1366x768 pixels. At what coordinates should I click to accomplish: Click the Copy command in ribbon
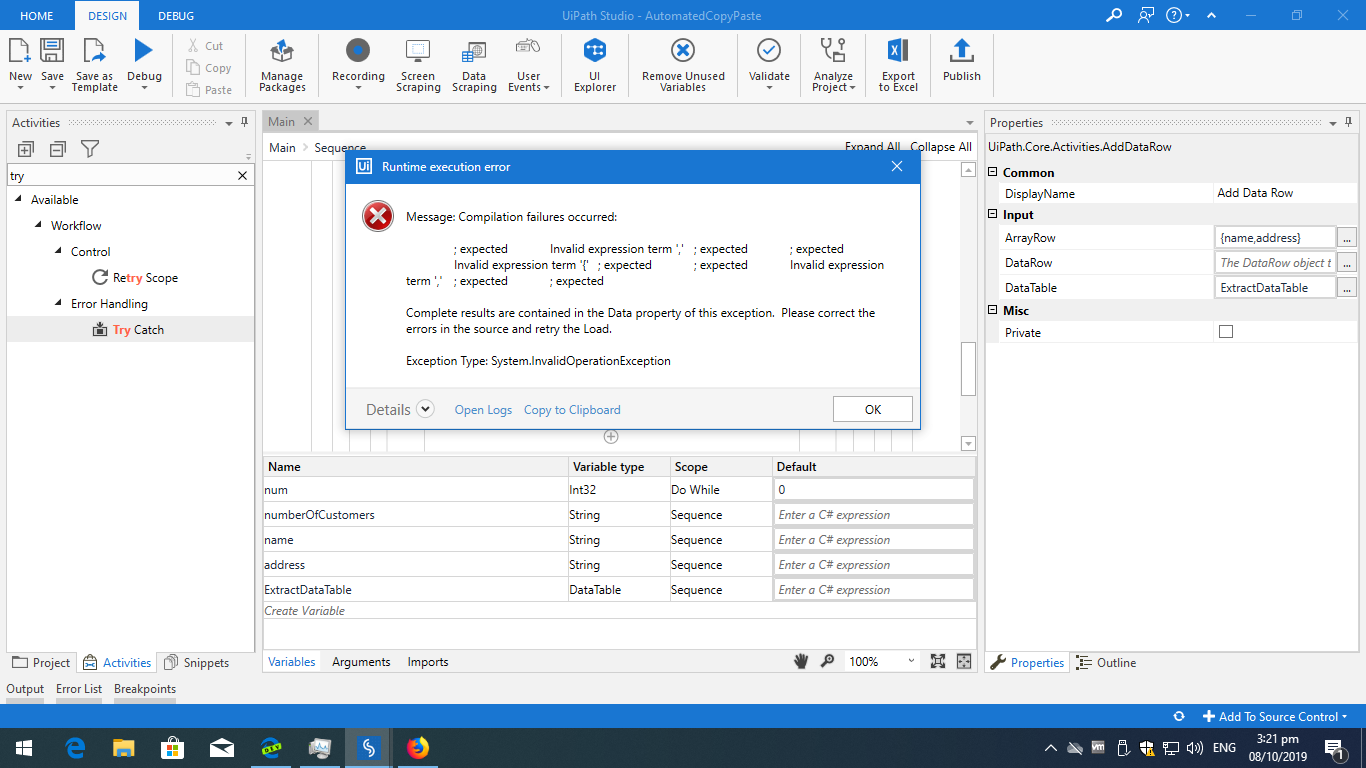pyautogui.click(x=209, y=68)
